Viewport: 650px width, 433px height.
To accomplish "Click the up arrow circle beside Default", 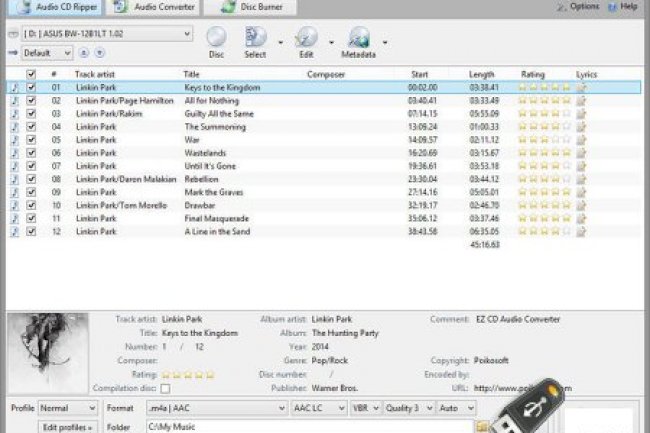I will (x=84, y=53).
